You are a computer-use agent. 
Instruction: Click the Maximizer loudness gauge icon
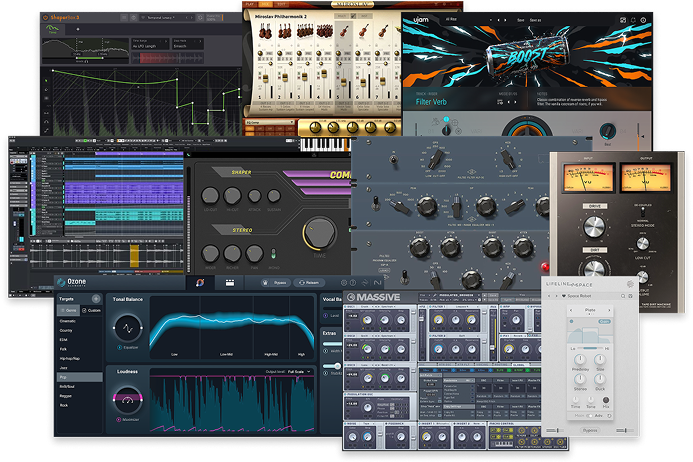point(127,400)
